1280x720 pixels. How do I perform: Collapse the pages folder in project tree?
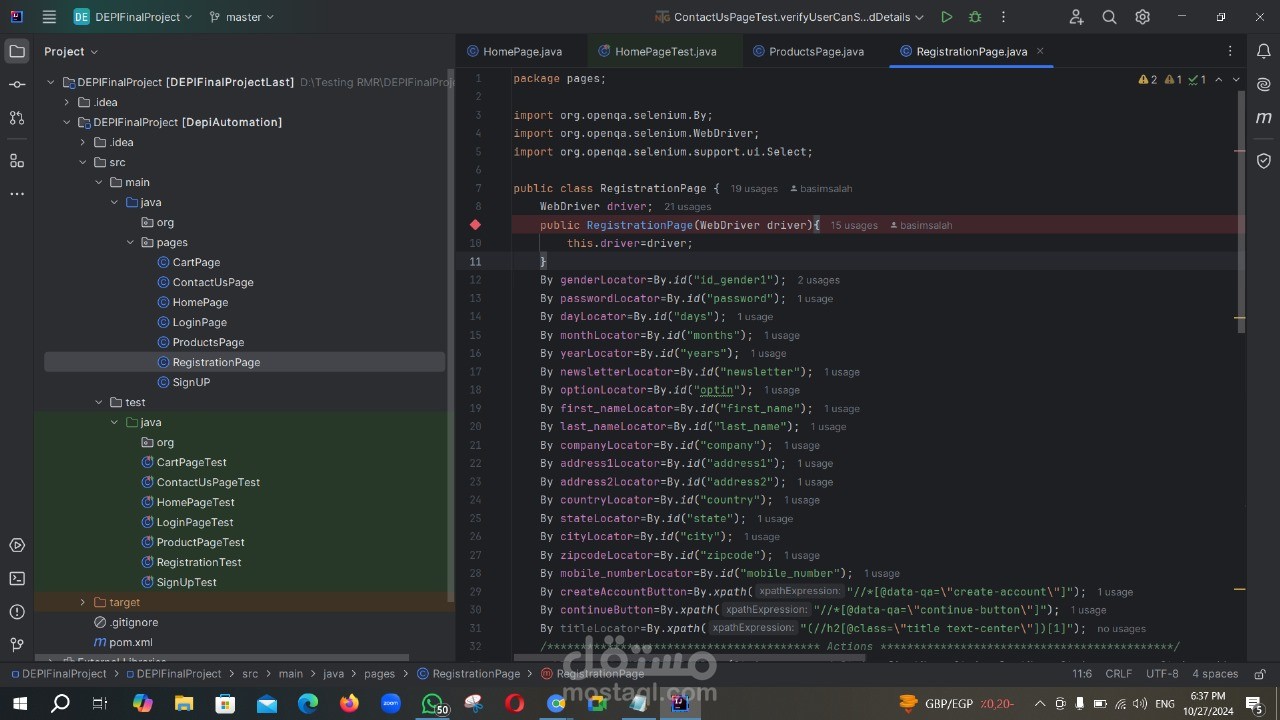pyautogui.click(x=130, y=242)
